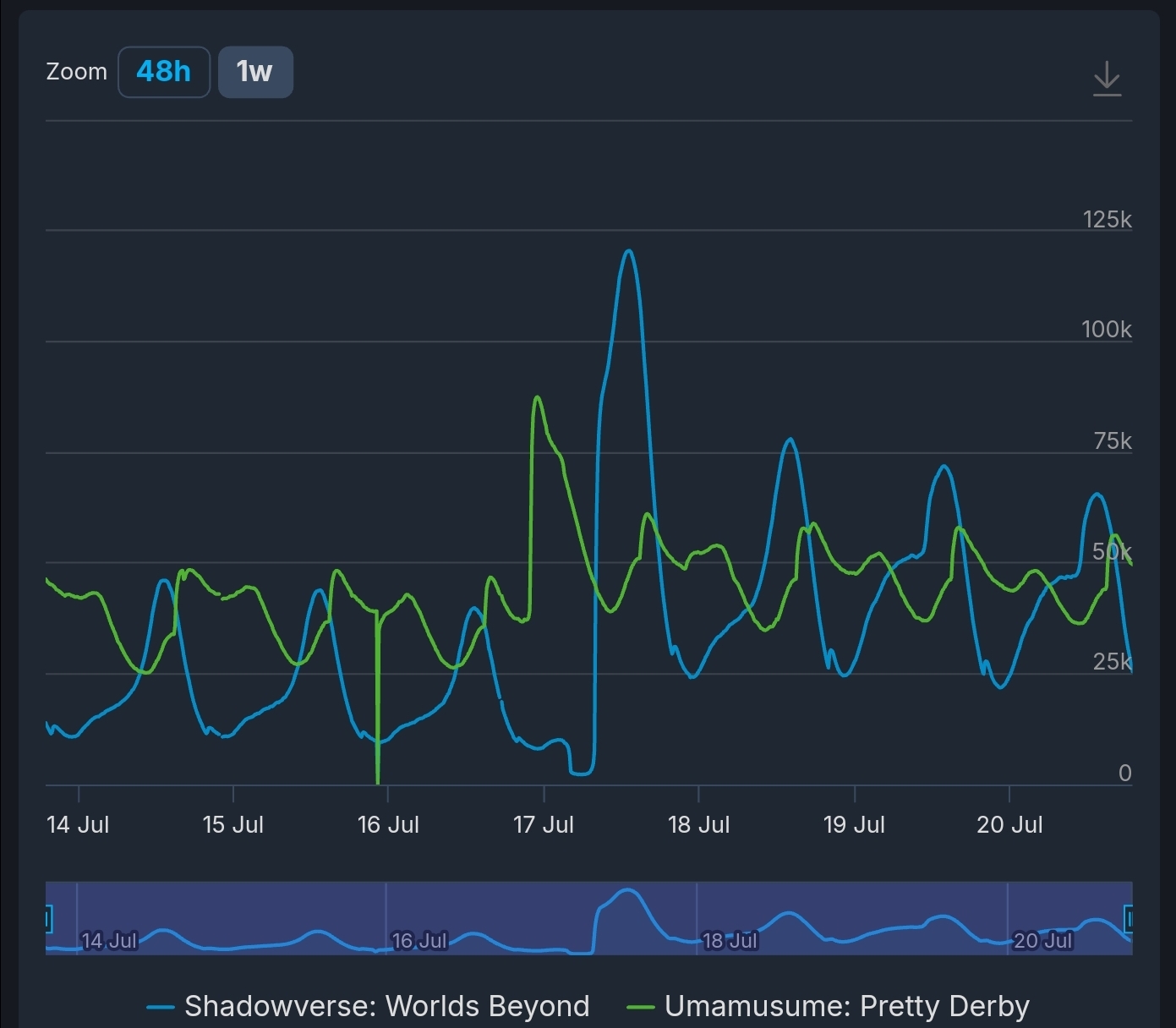The height and width of the screenshot is (1028, 1176).
Task: Click the navigator's 18 Jul label
Action: 730,940
